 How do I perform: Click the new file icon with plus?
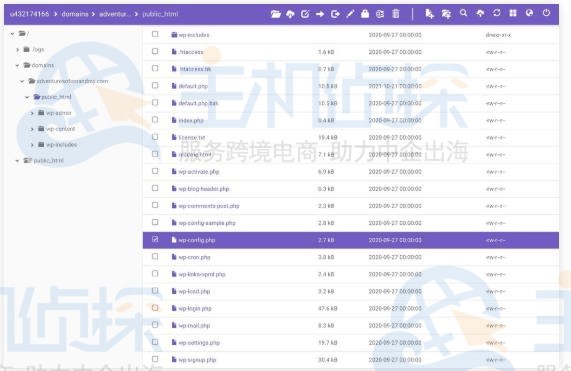429,14
